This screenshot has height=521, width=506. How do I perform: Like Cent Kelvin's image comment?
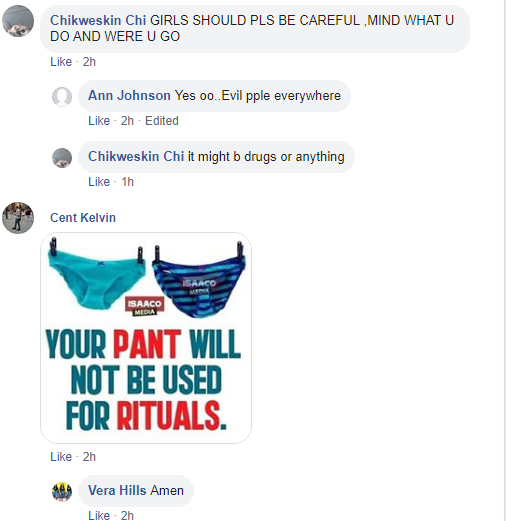click(61, 457)
